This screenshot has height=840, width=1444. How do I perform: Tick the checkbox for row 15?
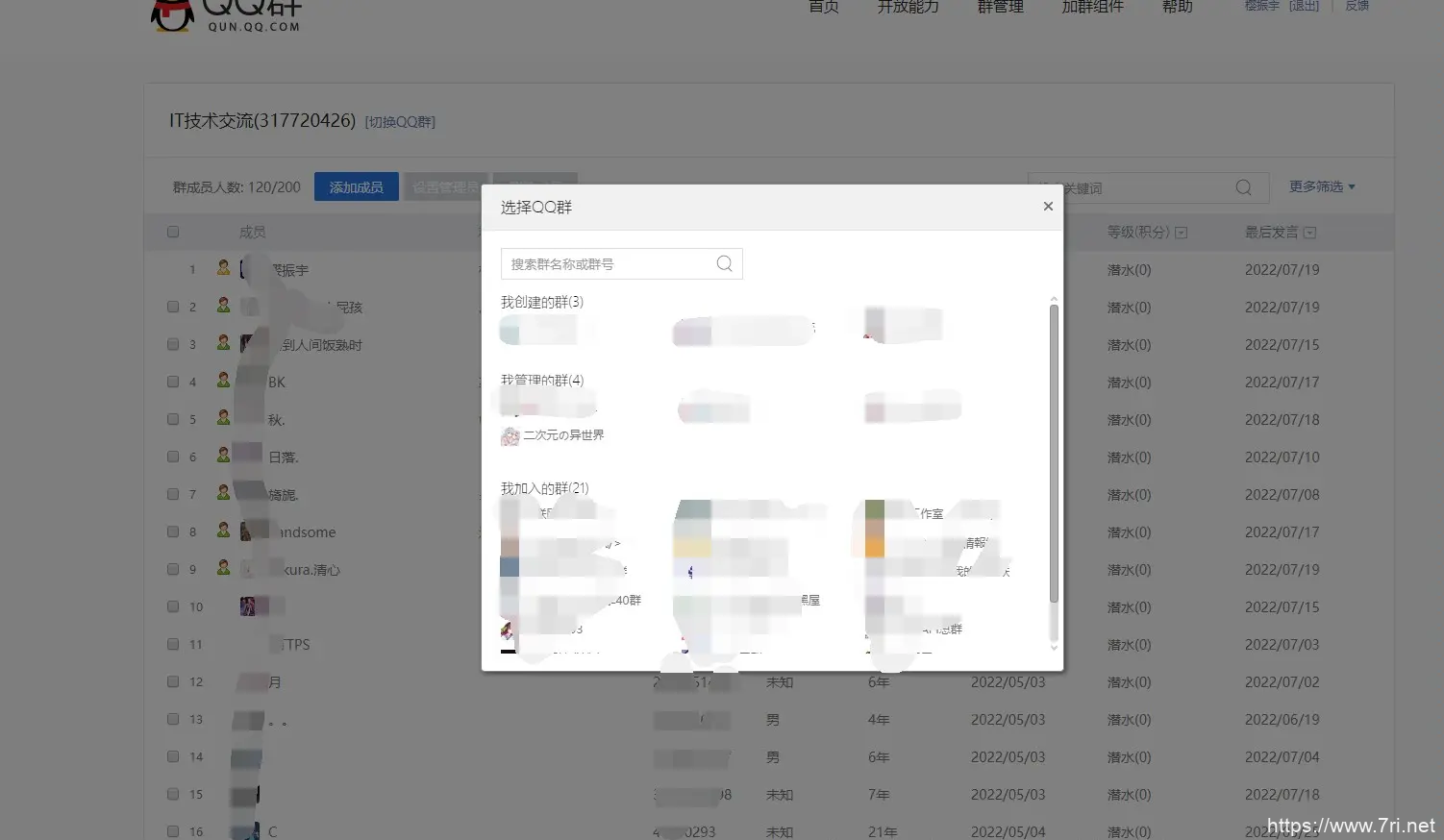[x=173, y=794]
